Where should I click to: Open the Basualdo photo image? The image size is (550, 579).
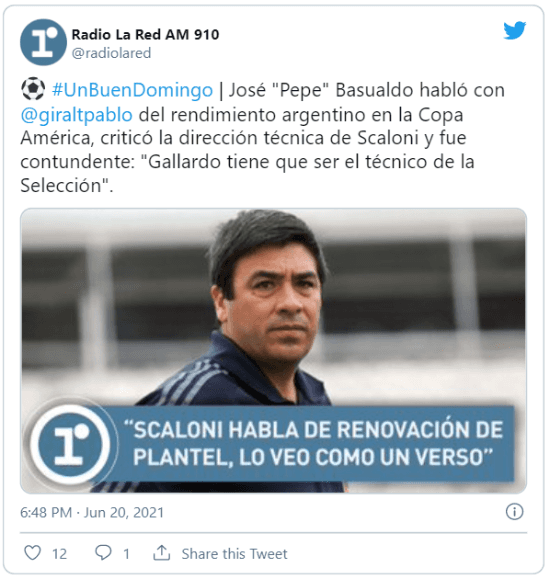click(x=273, y=351)
